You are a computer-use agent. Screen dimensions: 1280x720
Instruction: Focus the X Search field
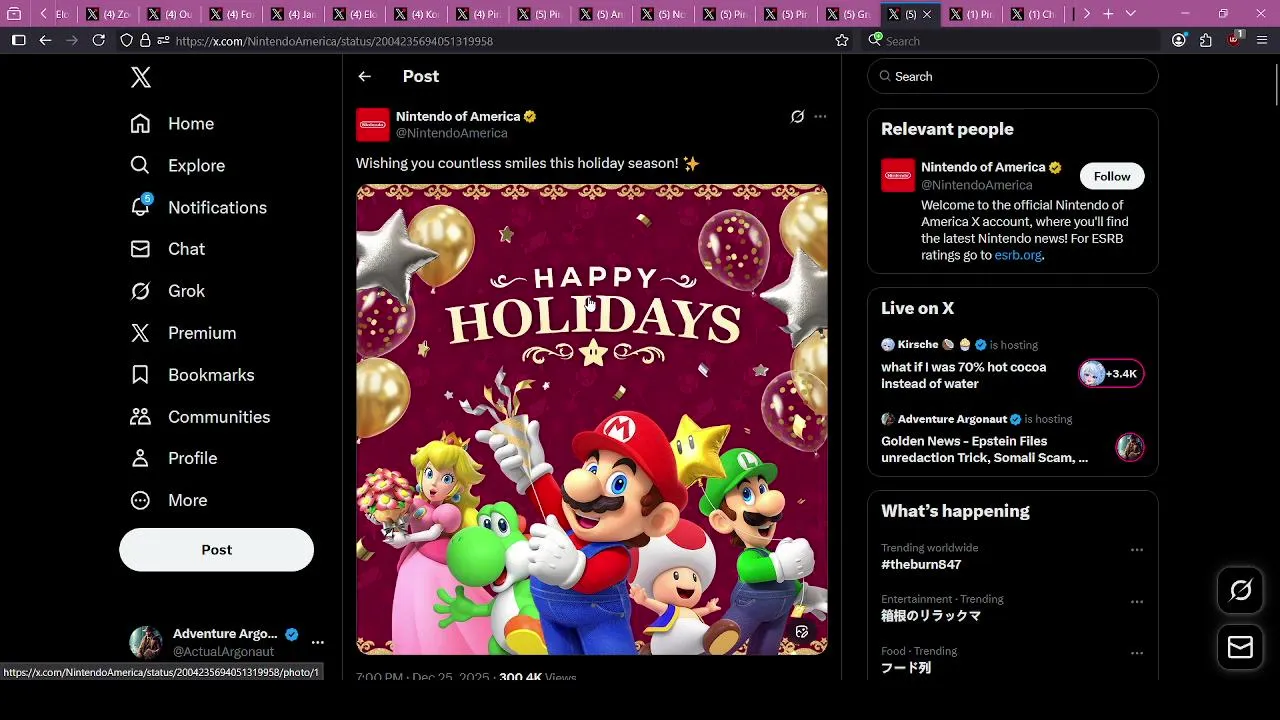[x=1013, y=77]
